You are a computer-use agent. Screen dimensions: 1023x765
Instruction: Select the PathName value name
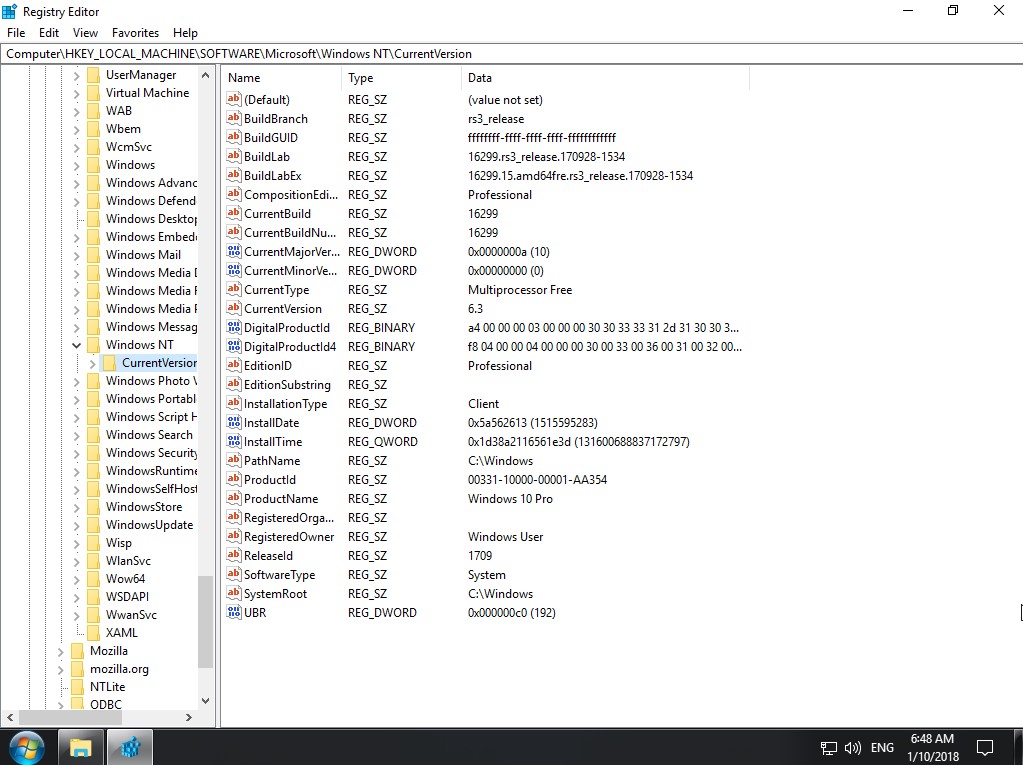coord(272,460)
